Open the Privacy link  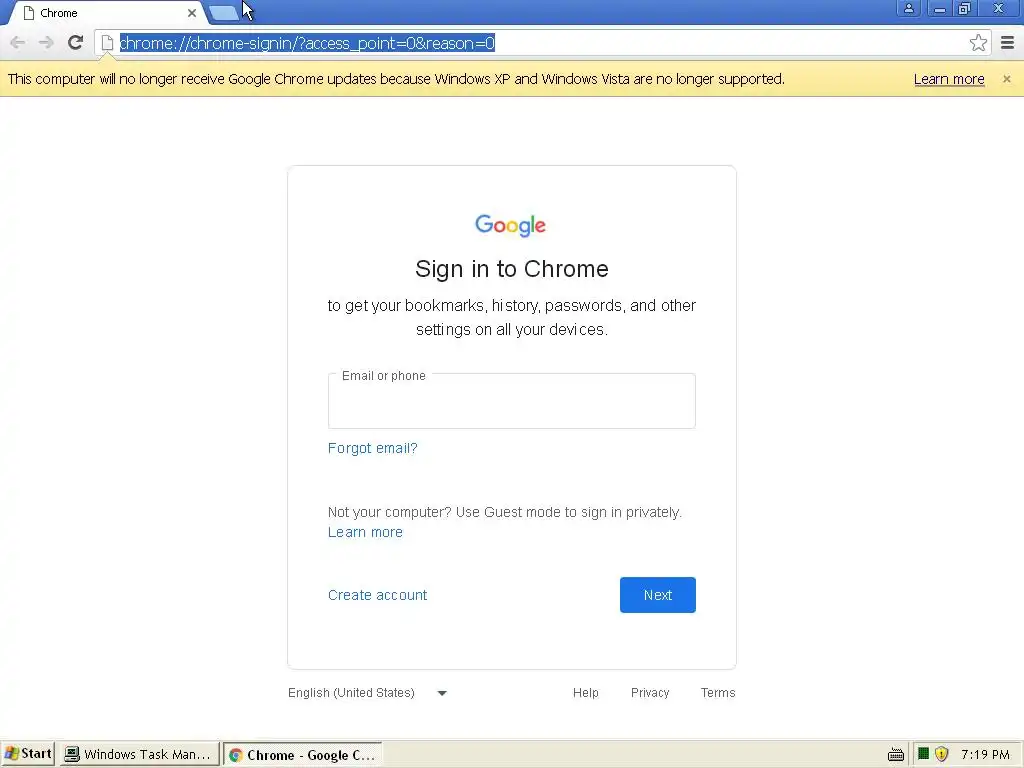(650, 693)
